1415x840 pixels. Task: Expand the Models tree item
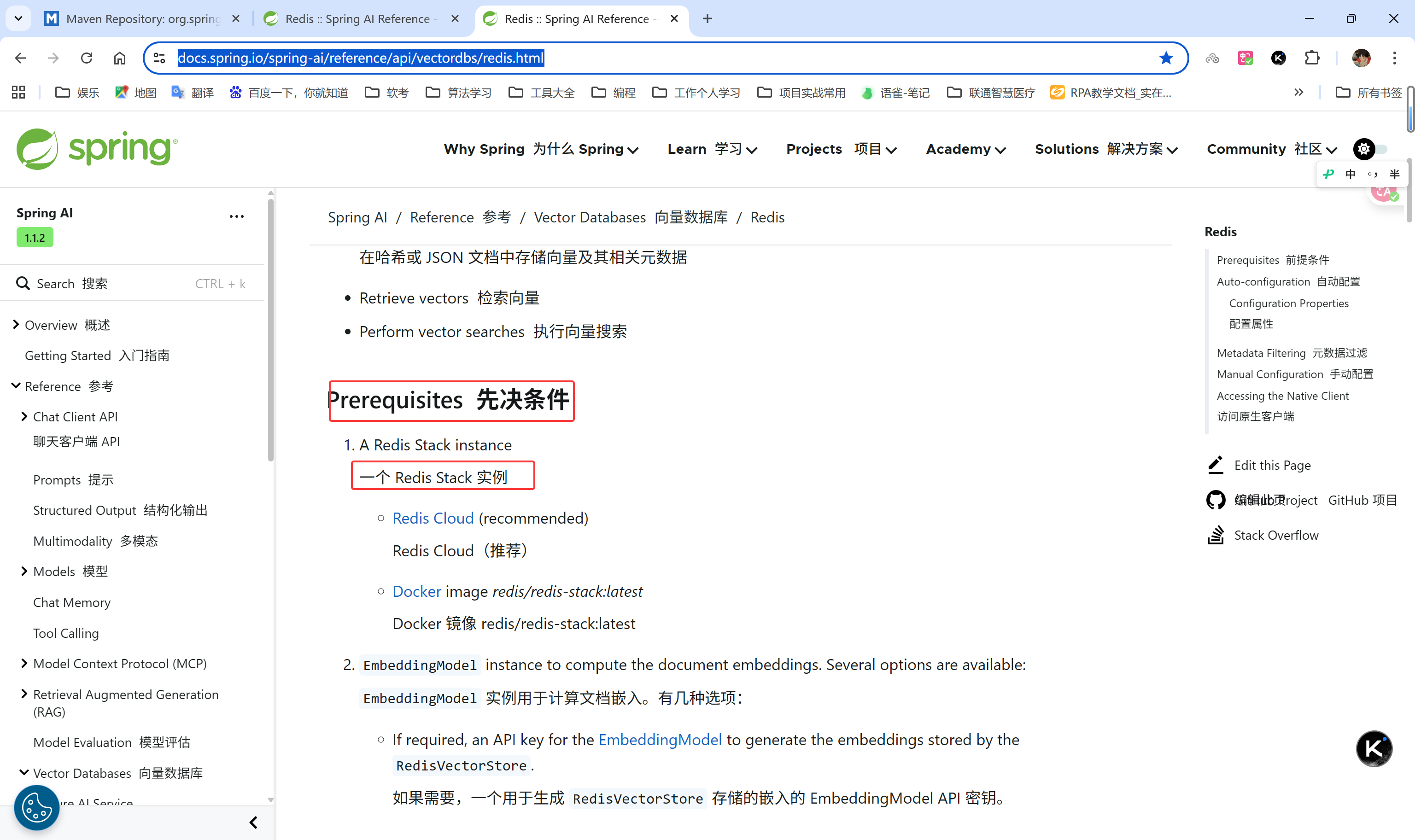tap(24, 571)
